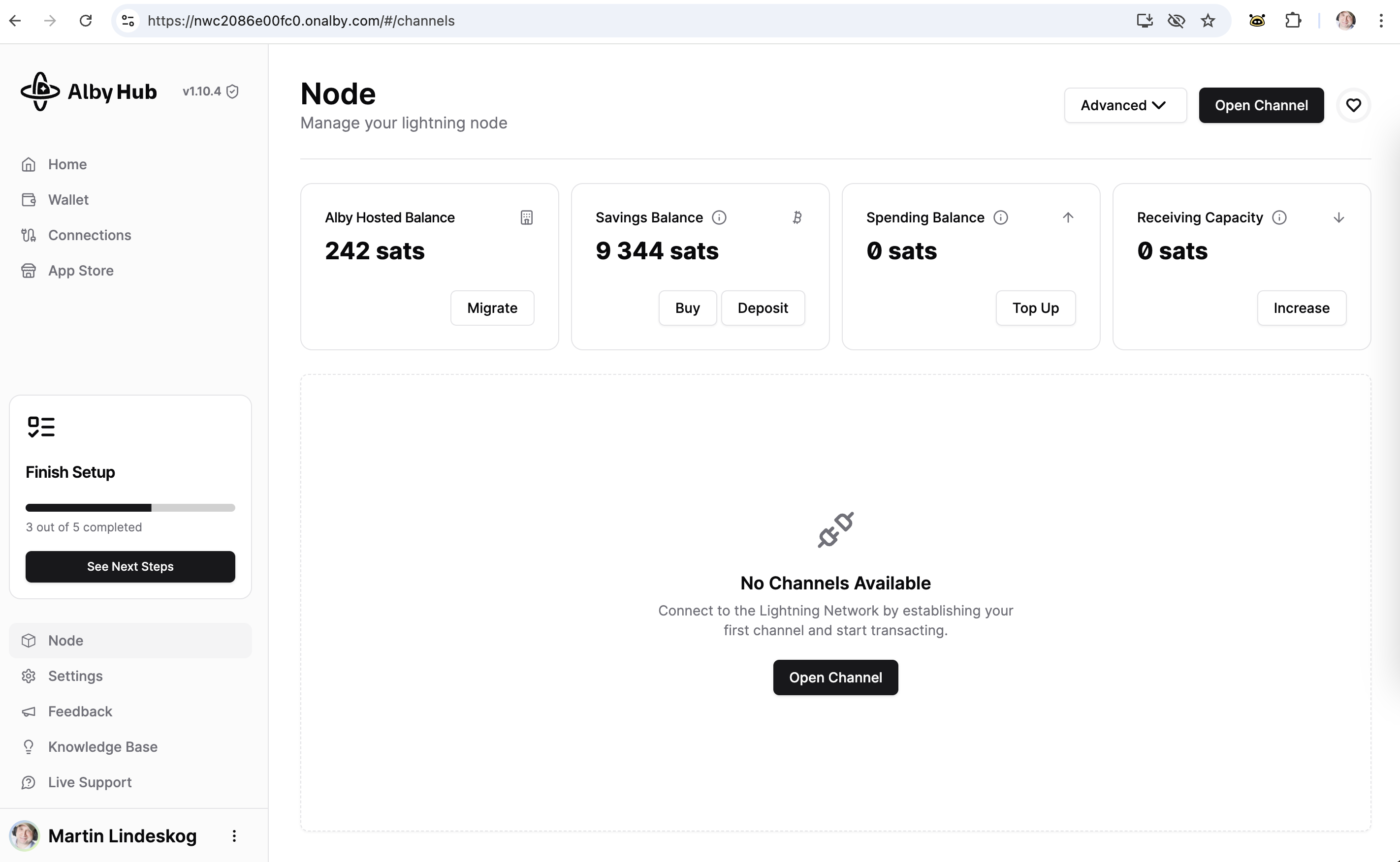The image size is (1400, 862).
Task: Open the three-dot menu beside Martin Lindeskog
Action: coord(234,836)
